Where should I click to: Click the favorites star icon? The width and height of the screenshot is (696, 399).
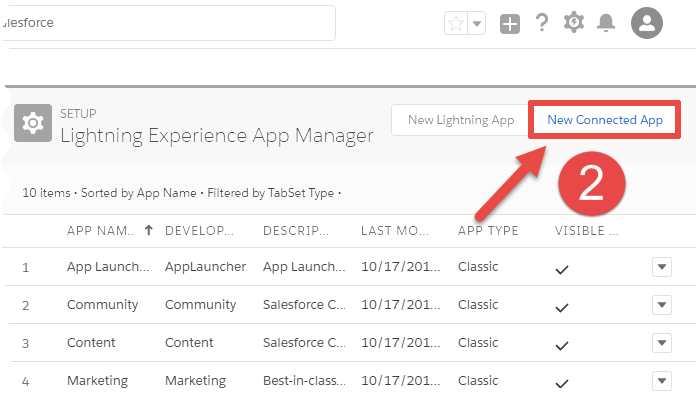(456, 24)
